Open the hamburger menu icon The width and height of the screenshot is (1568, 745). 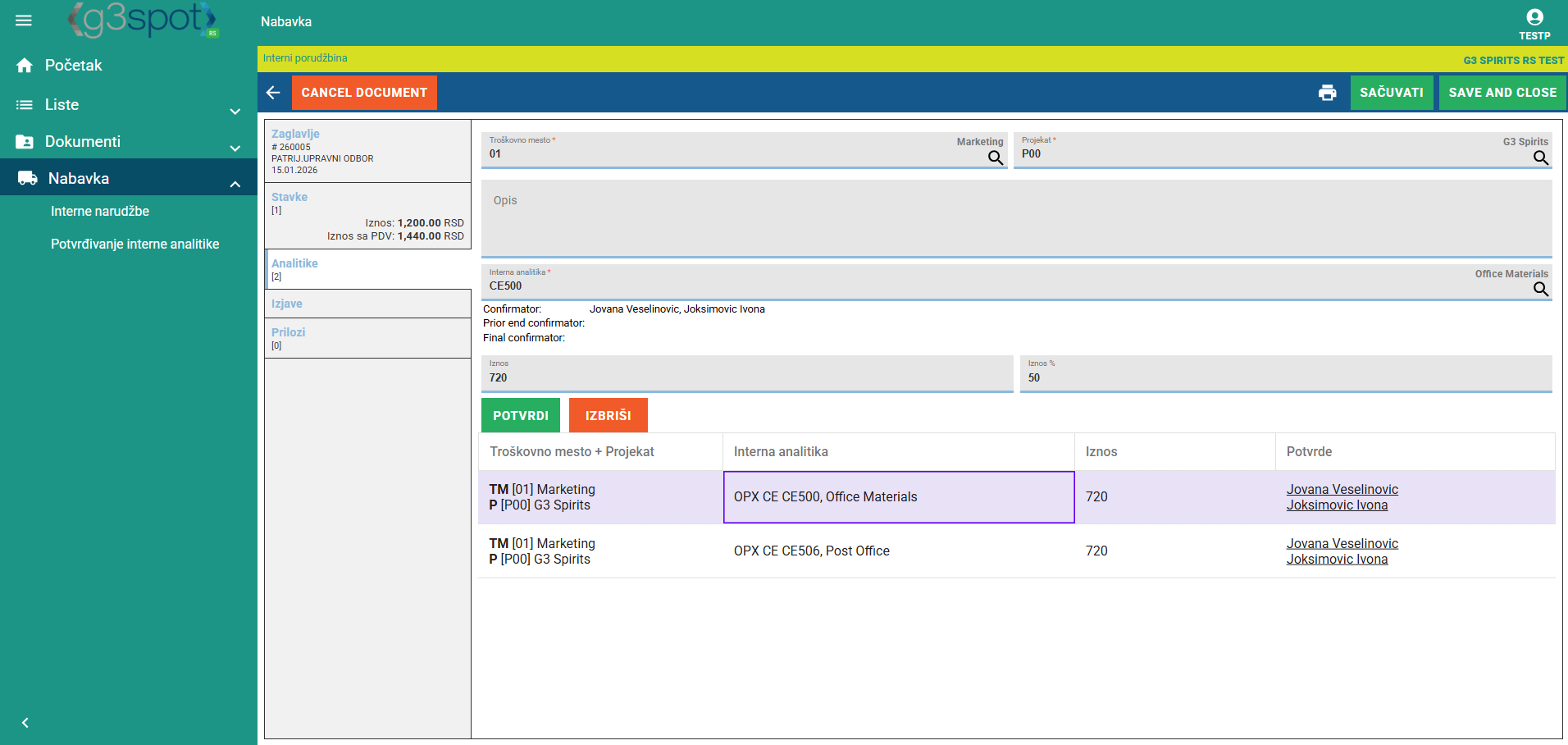[x=24, y=21]
